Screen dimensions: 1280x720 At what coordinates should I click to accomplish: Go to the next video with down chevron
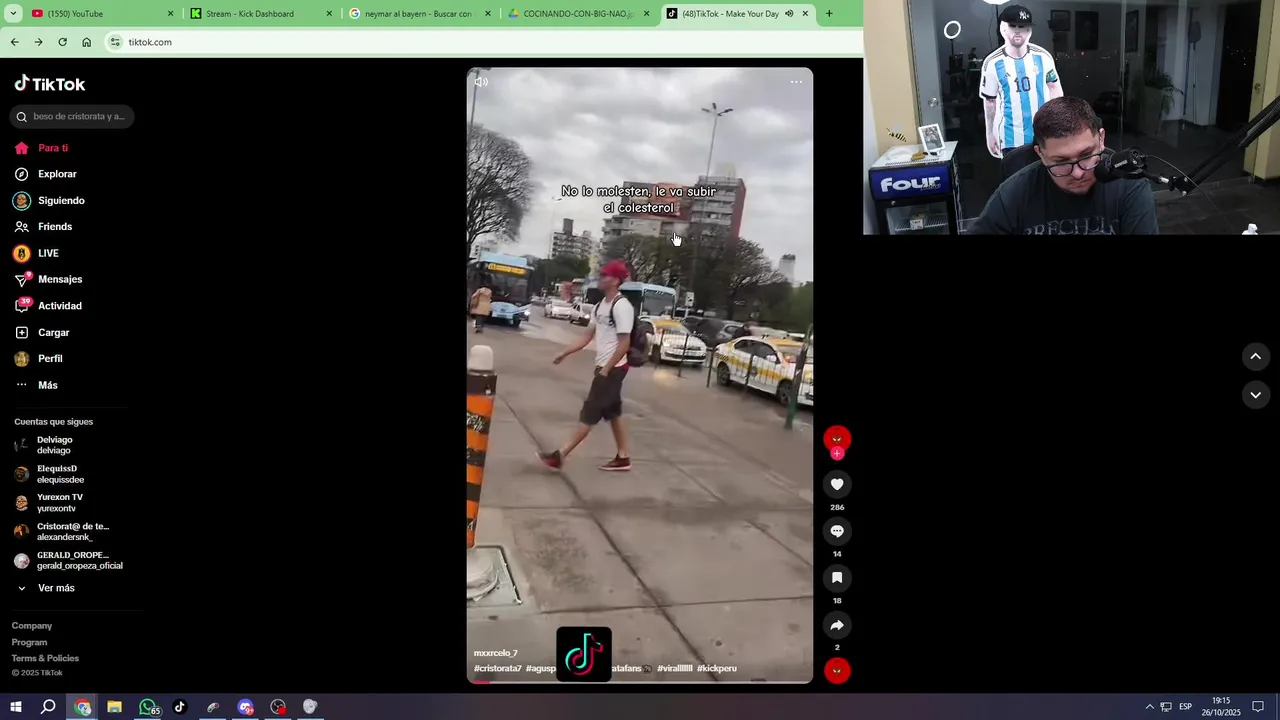[x=1255, y=395]
